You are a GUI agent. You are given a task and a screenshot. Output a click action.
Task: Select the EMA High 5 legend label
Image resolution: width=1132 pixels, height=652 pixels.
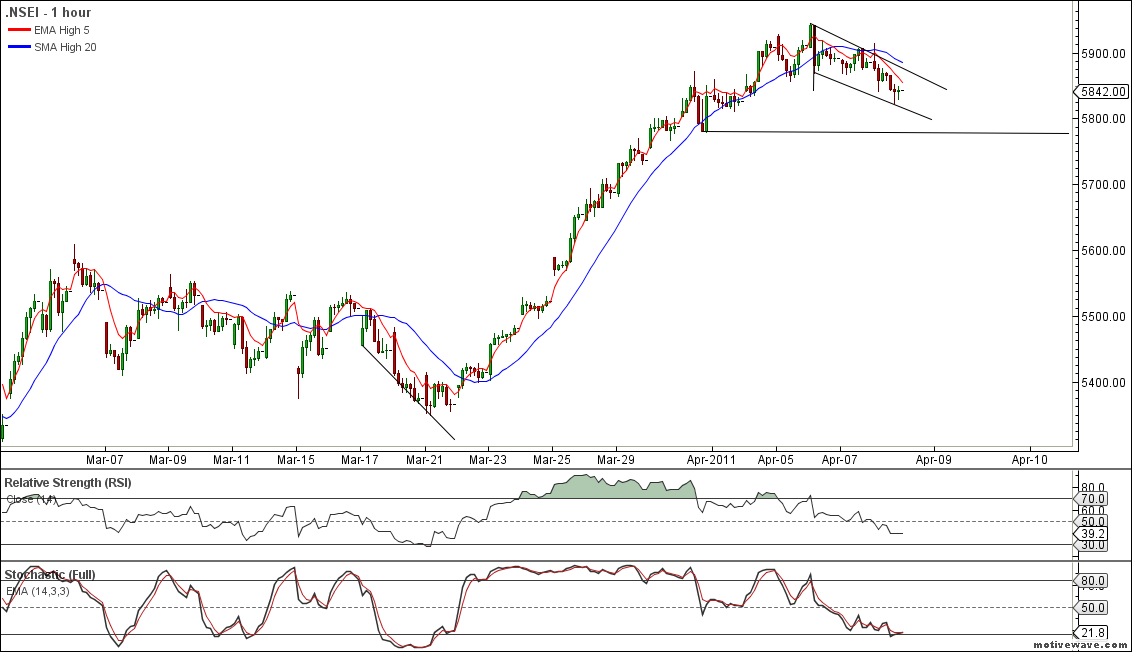point(67,31)
